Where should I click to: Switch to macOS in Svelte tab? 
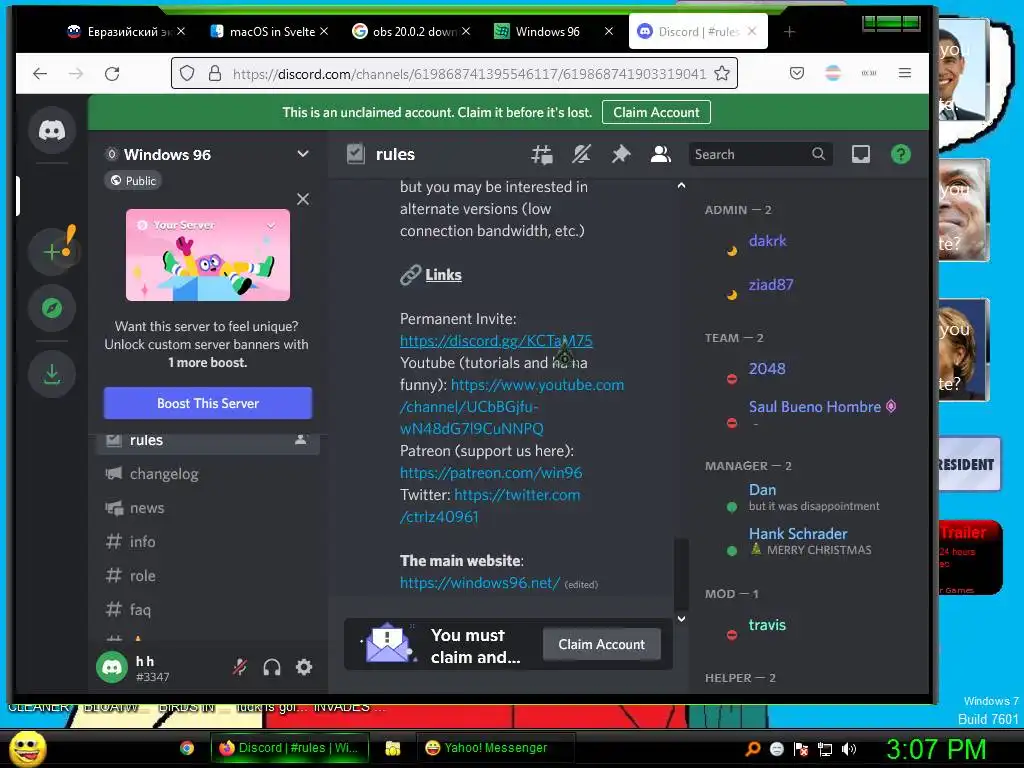(x=270, y=31)
